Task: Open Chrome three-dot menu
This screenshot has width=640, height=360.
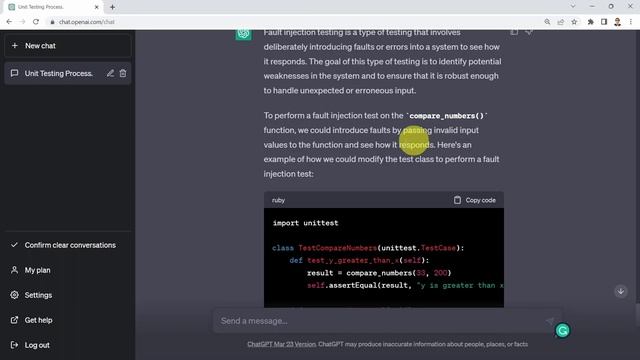Action: click(x=631, y=22)
